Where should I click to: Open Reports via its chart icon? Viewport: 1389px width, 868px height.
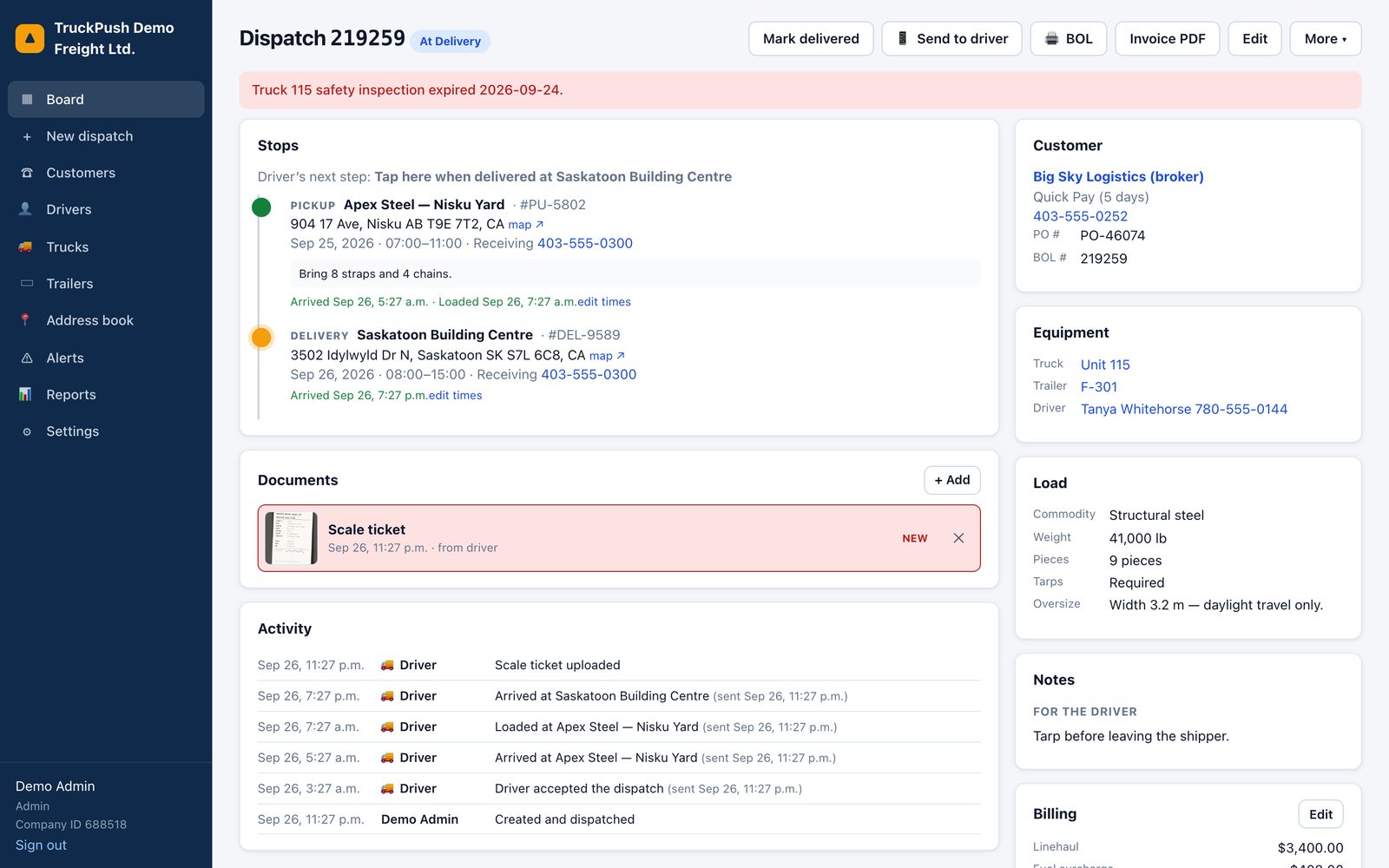coord(25,394)
